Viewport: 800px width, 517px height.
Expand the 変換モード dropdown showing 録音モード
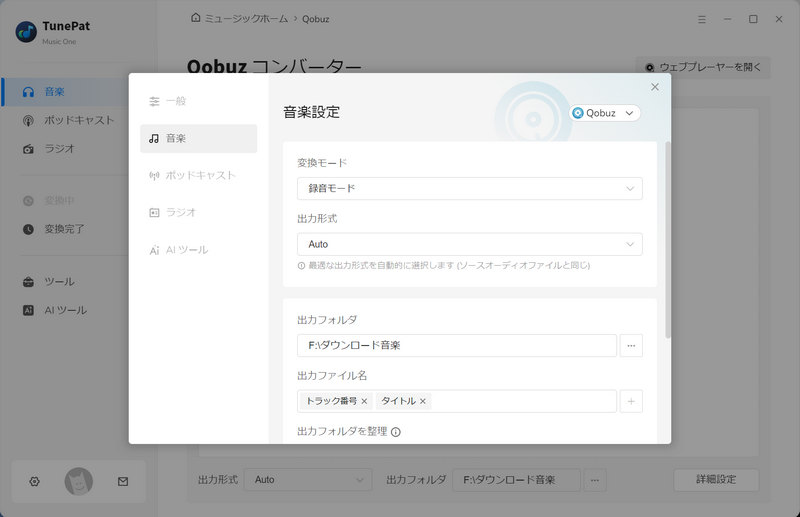pyautogui.click(x=469, y=188)
